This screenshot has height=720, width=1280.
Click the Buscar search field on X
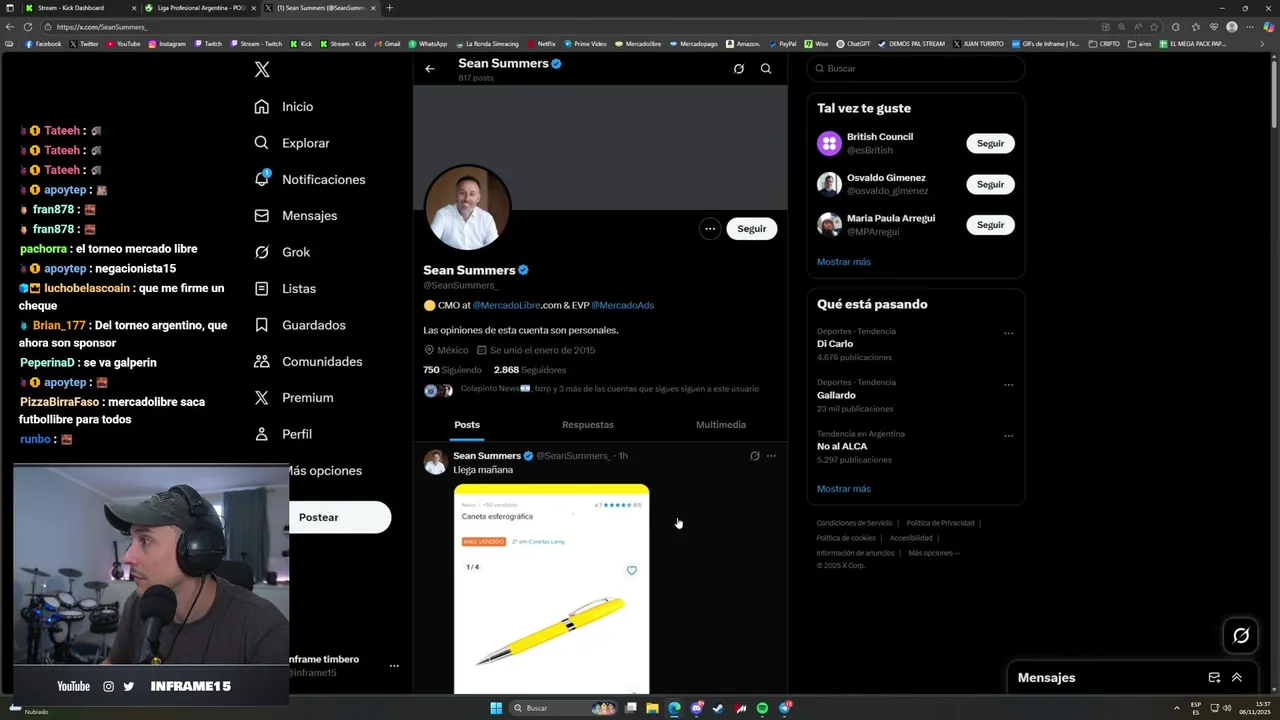pos(916,69)
